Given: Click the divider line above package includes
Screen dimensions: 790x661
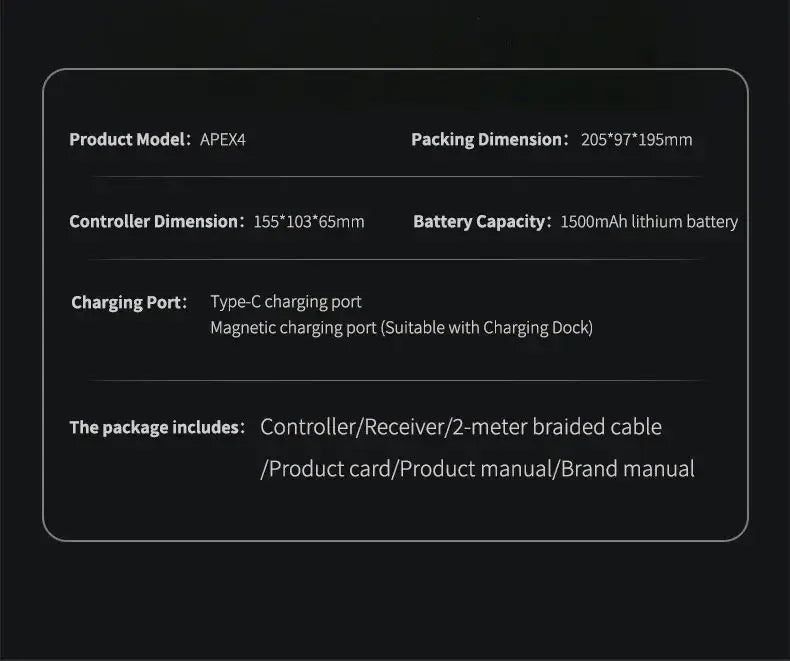Looking at the screenshot, I should [395, 380].
